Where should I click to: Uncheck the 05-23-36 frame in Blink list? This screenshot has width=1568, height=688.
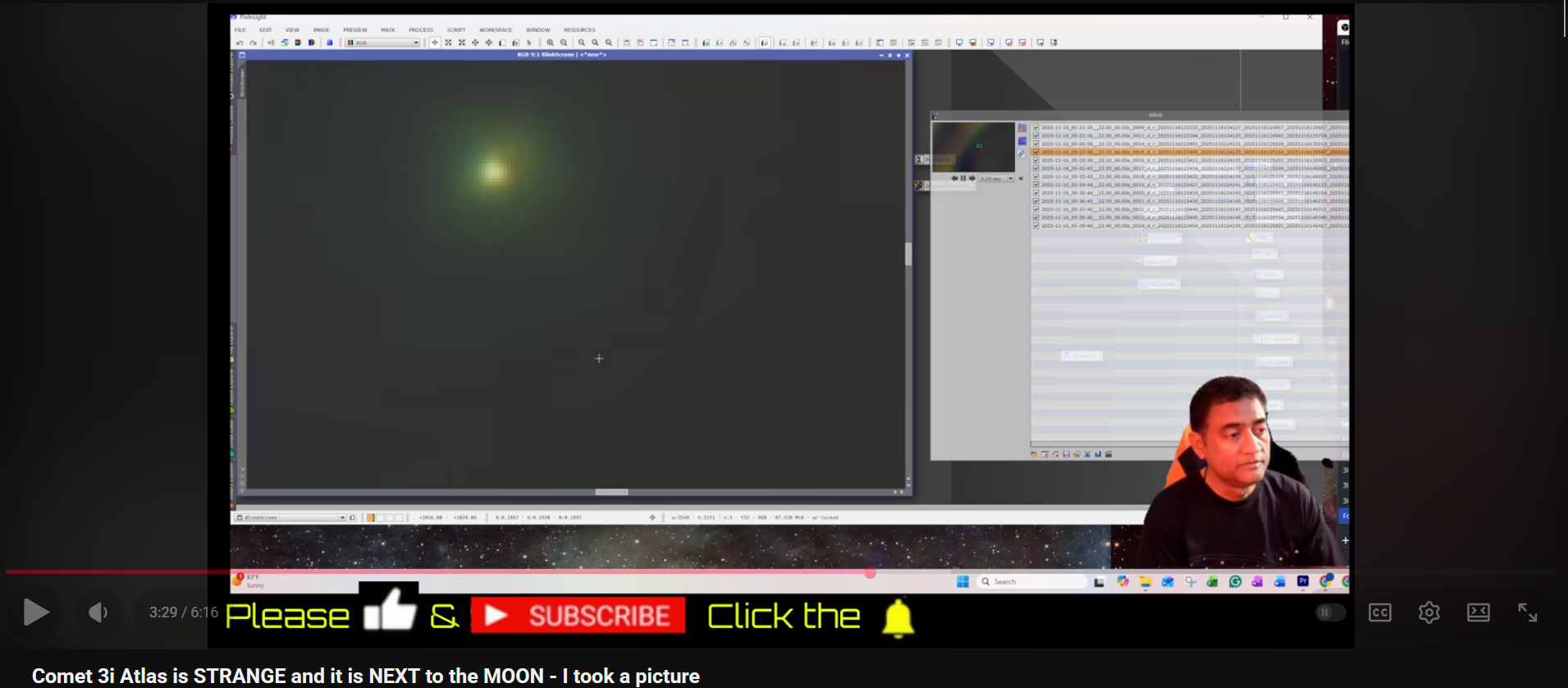click(1036, 135)
